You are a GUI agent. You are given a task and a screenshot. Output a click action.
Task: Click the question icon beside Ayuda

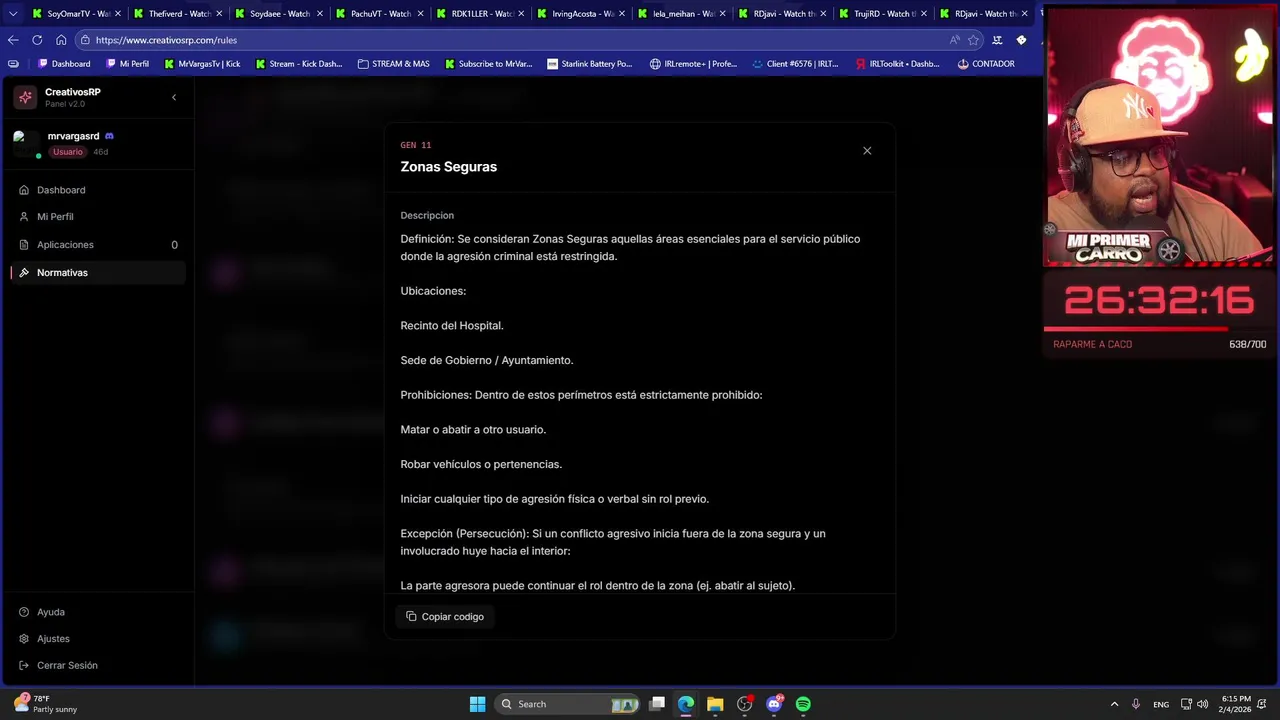24,612
